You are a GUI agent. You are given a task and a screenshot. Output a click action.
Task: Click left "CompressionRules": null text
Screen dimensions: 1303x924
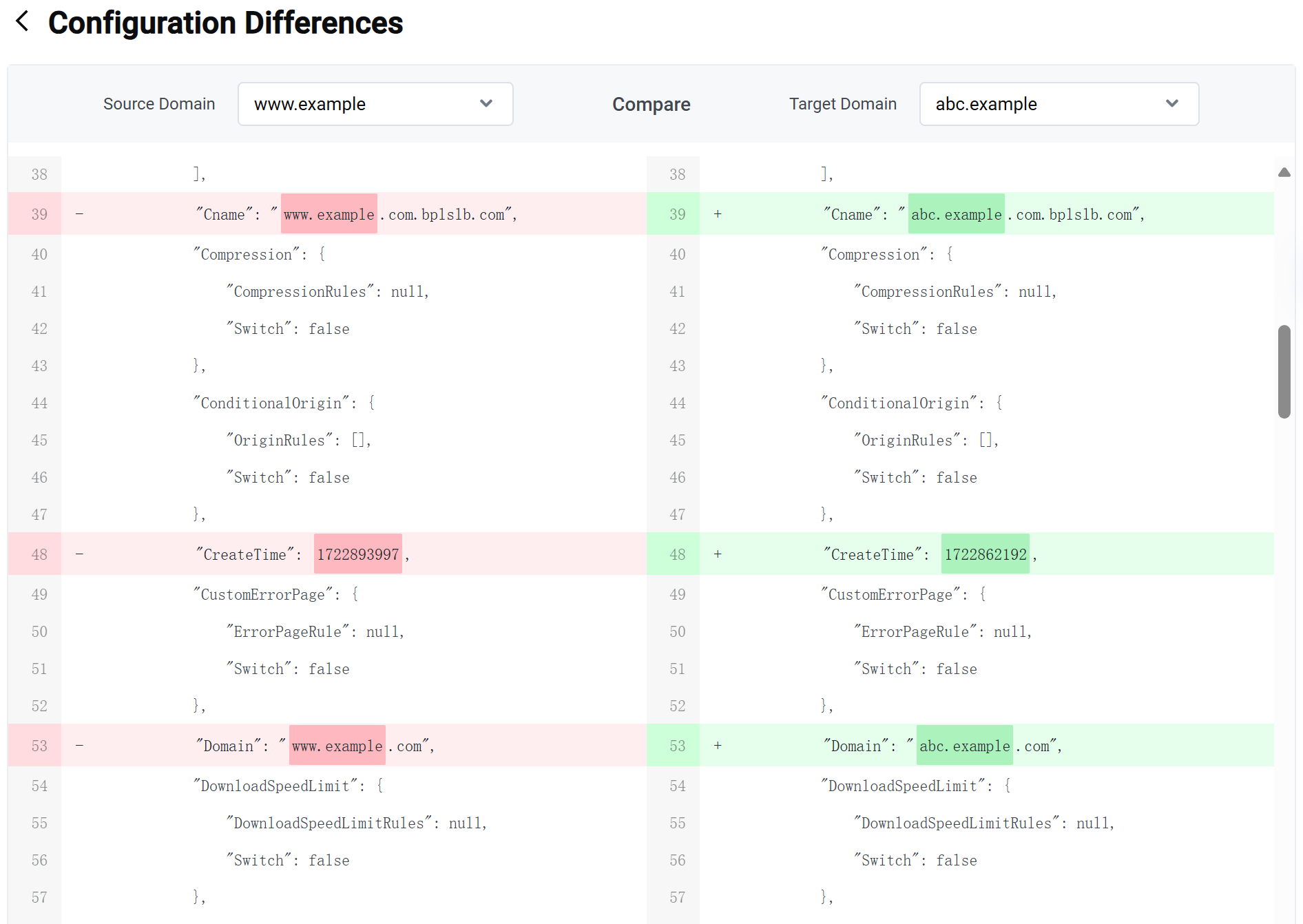click(328, 291)
